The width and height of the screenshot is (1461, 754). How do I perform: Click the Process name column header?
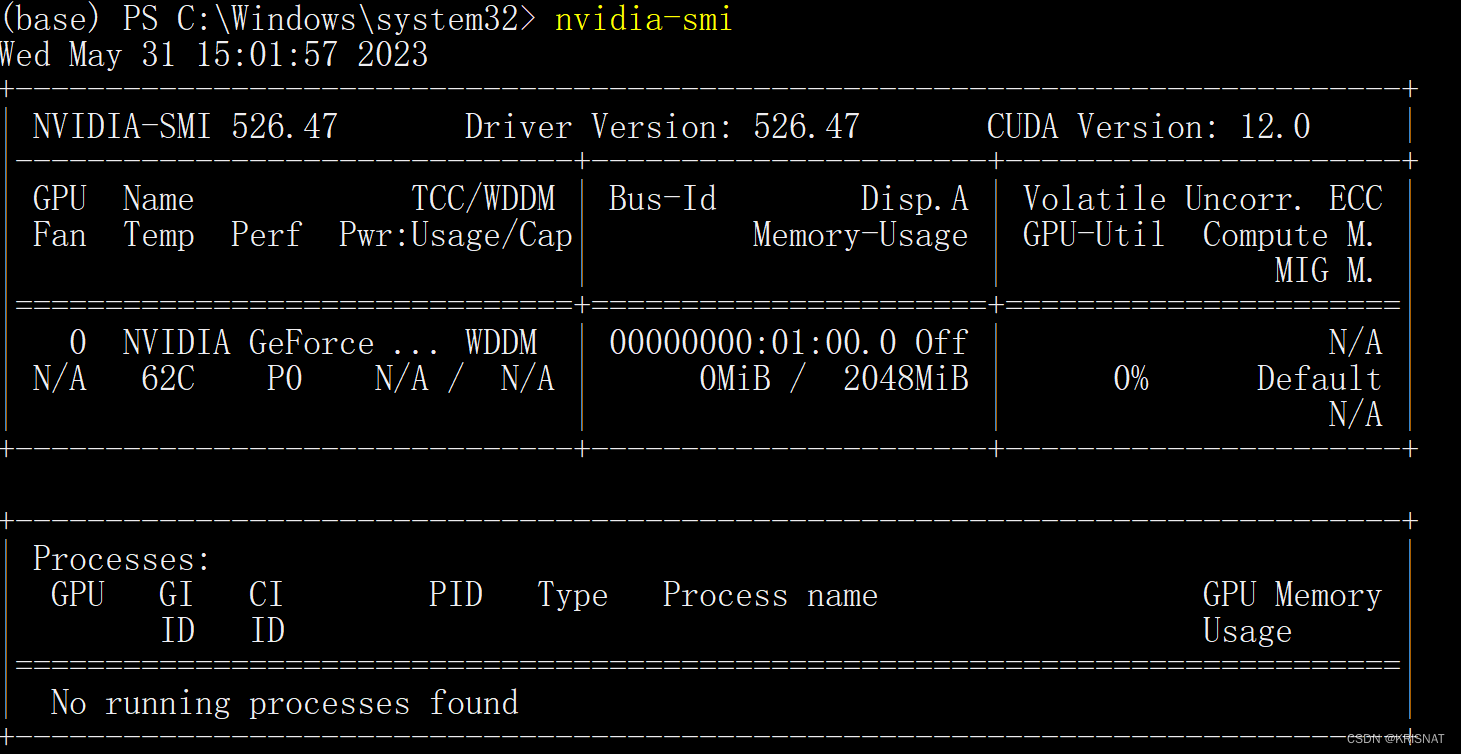(x=770, y=595)
